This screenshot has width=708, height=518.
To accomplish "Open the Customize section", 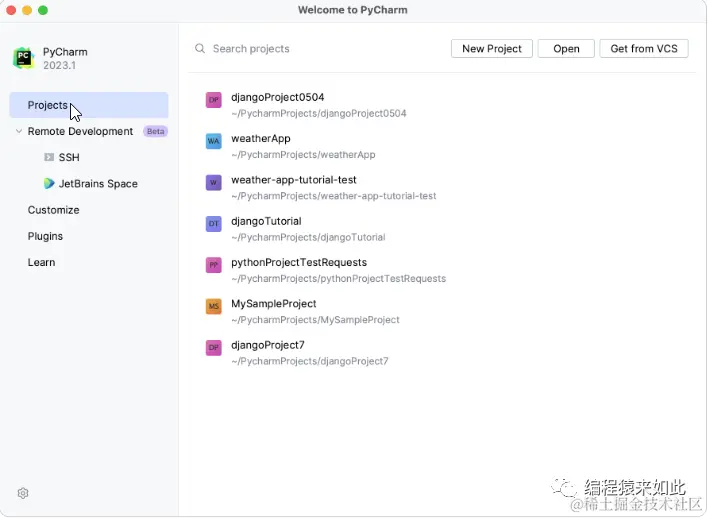I will 53,210.
